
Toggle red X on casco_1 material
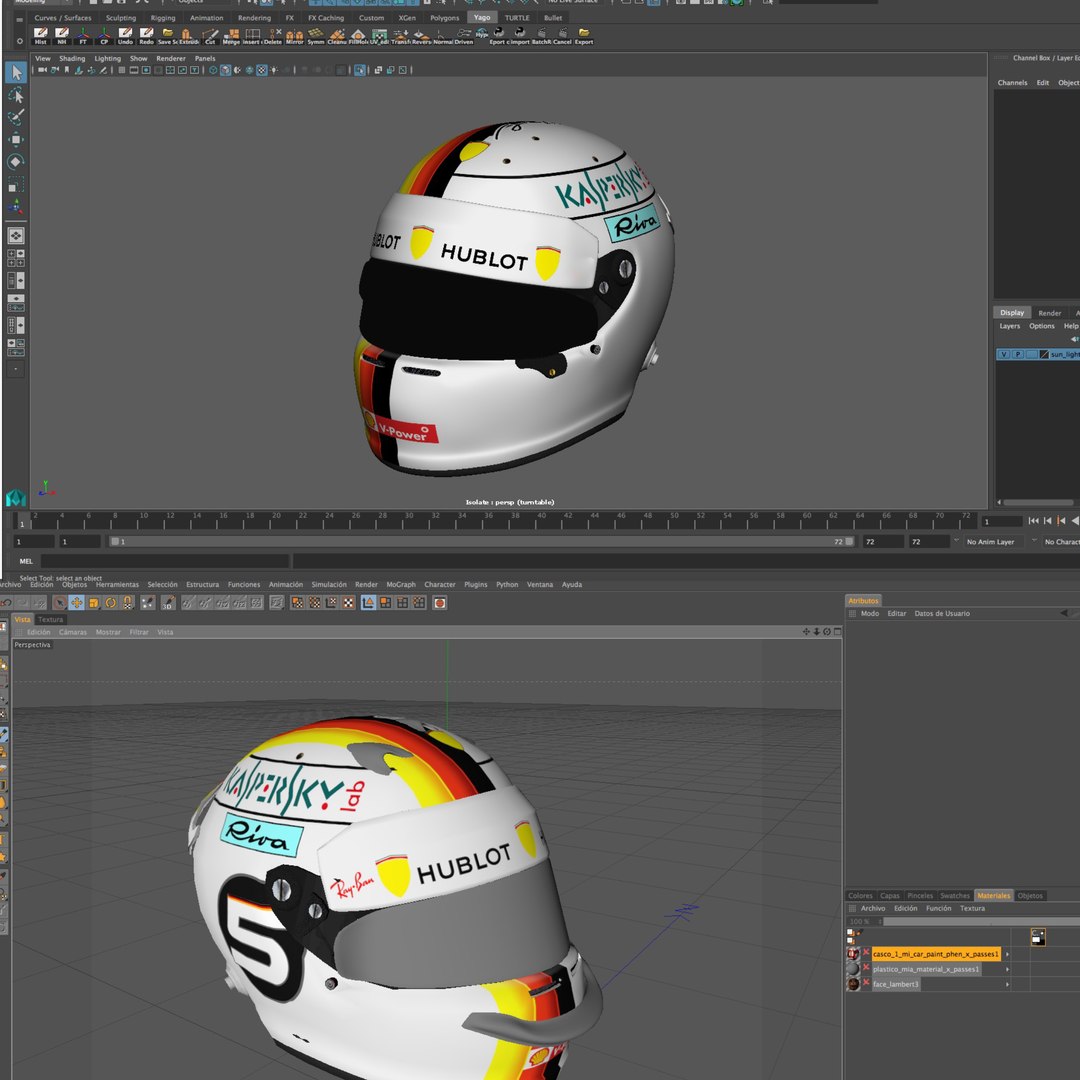pyautogui.click(x=866, y=953)
